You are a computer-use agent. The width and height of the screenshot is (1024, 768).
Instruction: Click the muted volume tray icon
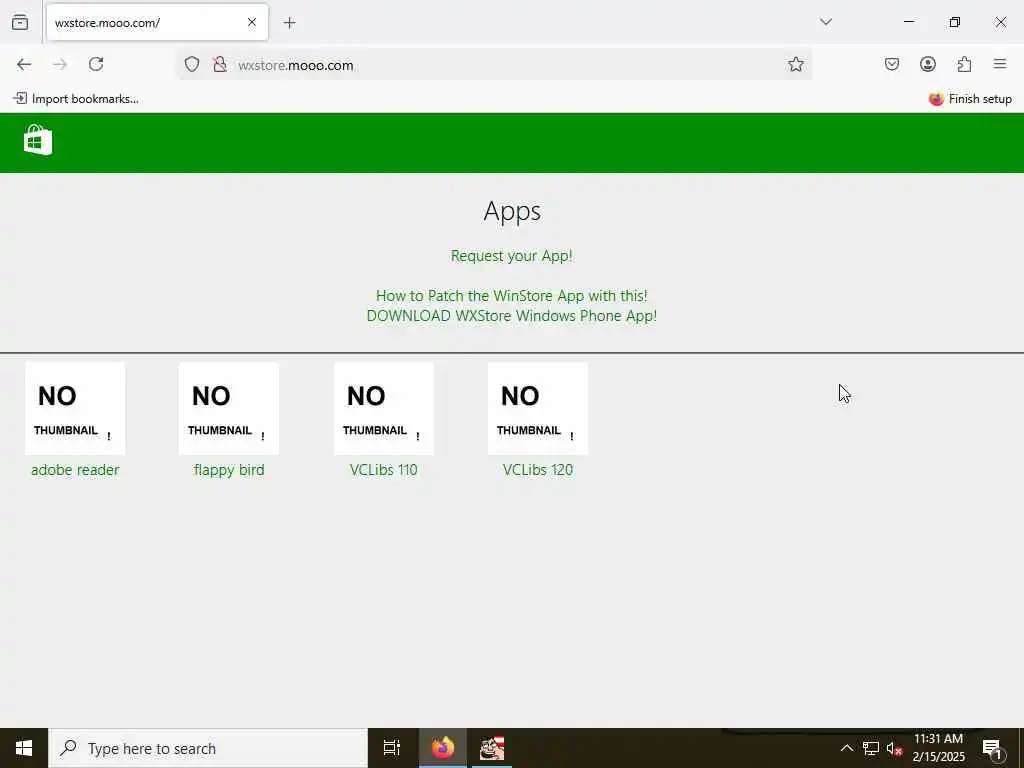[894, 748]
